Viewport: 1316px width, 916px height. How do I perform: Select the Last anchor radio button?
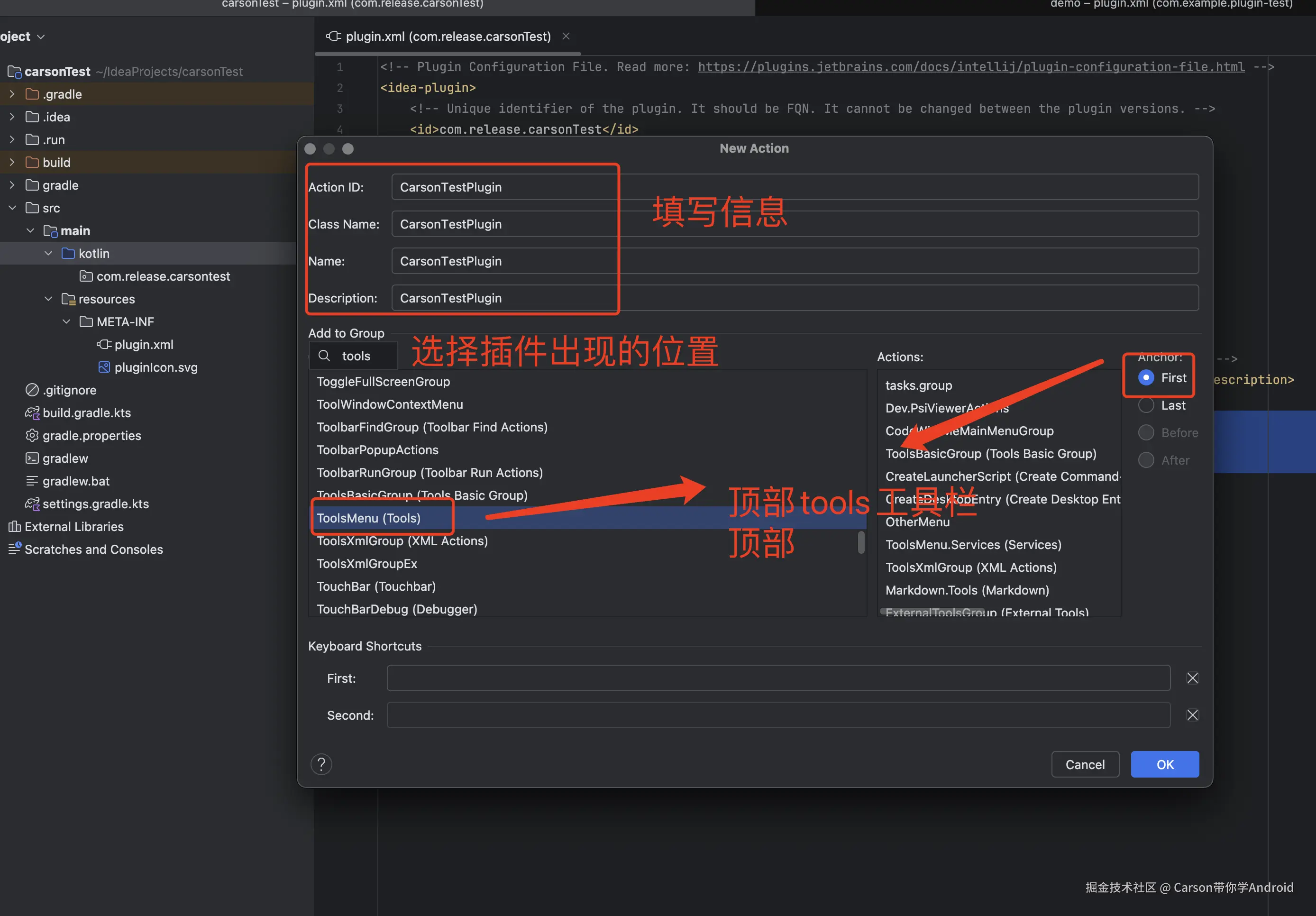pyautogui.click(x=1146, y=405)
